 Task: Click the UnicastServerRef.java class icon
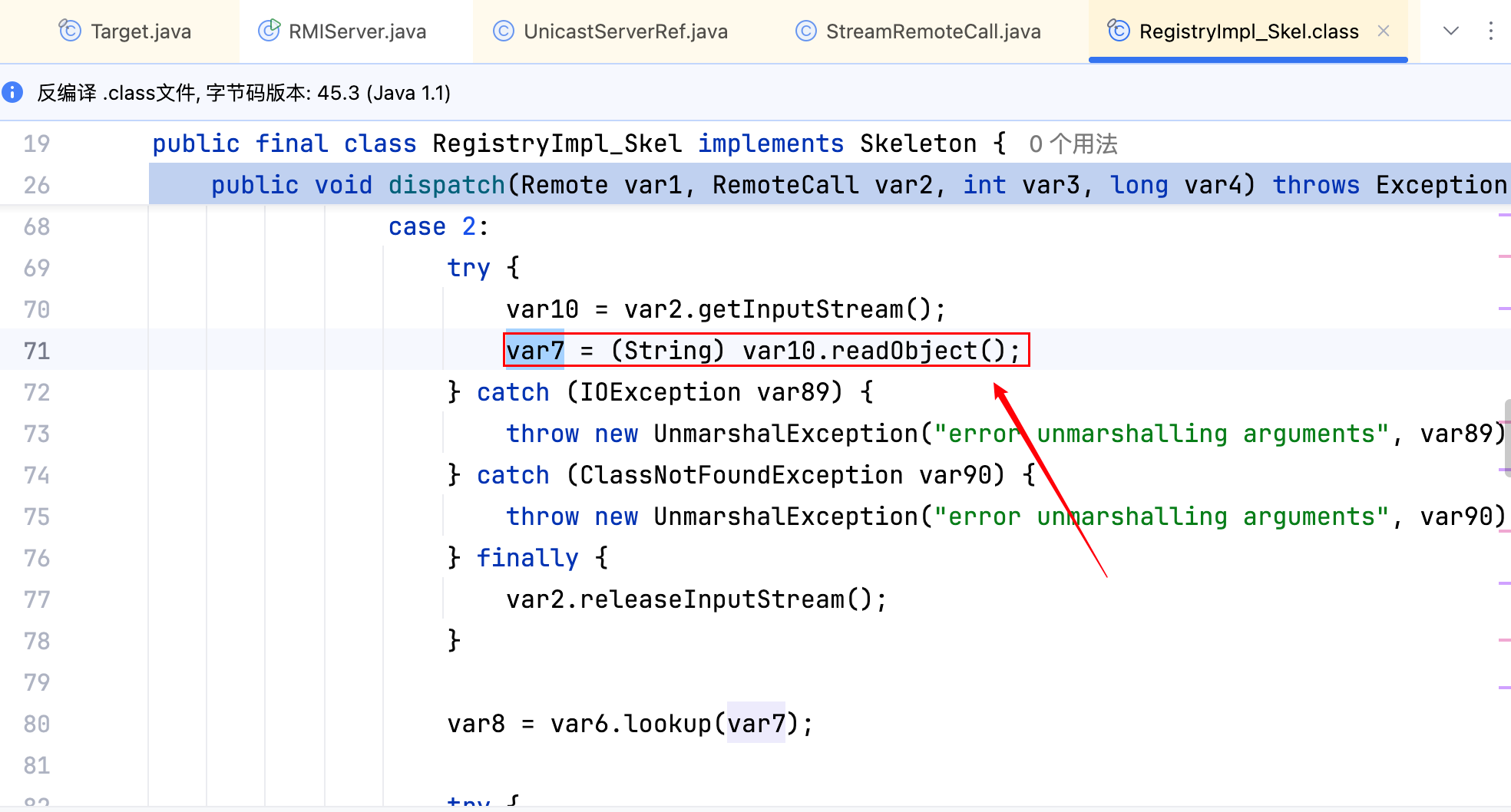504,31
